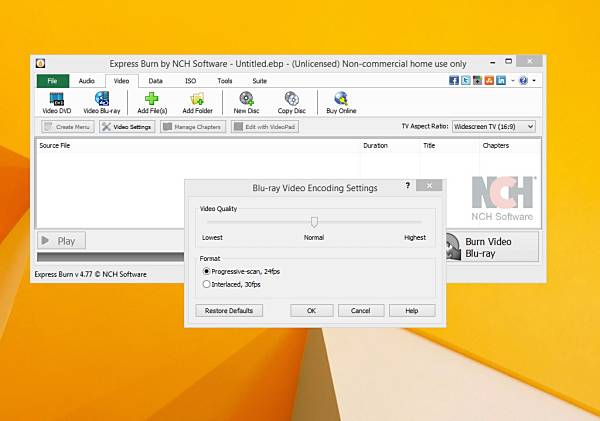
Task: Confirm encoding settings with OK
Action: pos(311,310)
